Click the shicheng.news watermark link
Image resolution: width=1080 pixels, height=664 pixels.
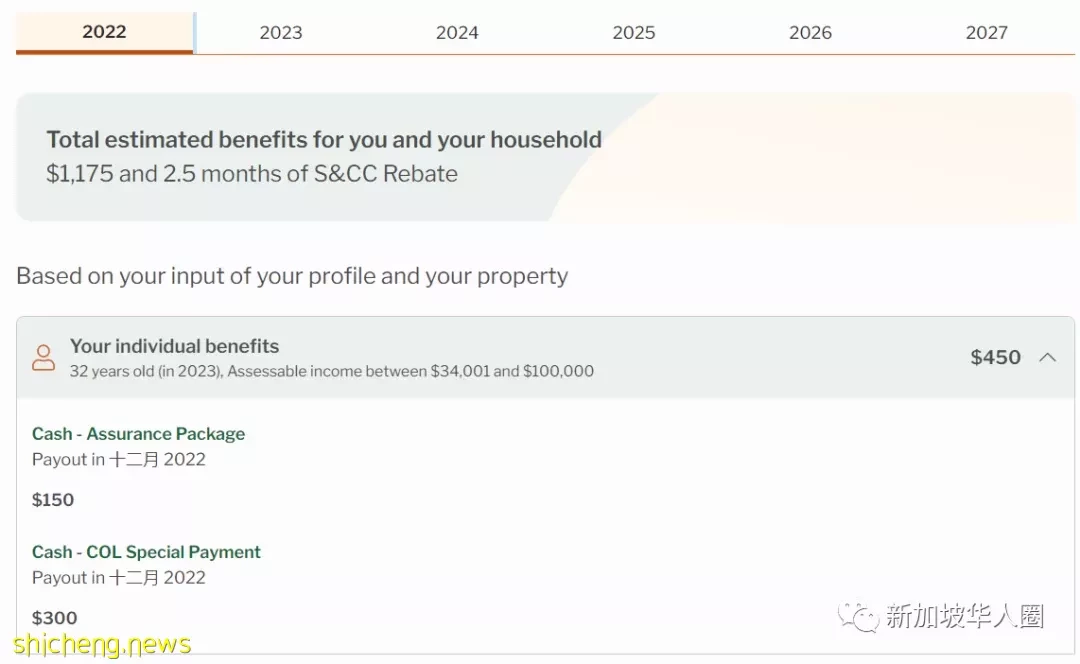[102, 645]
